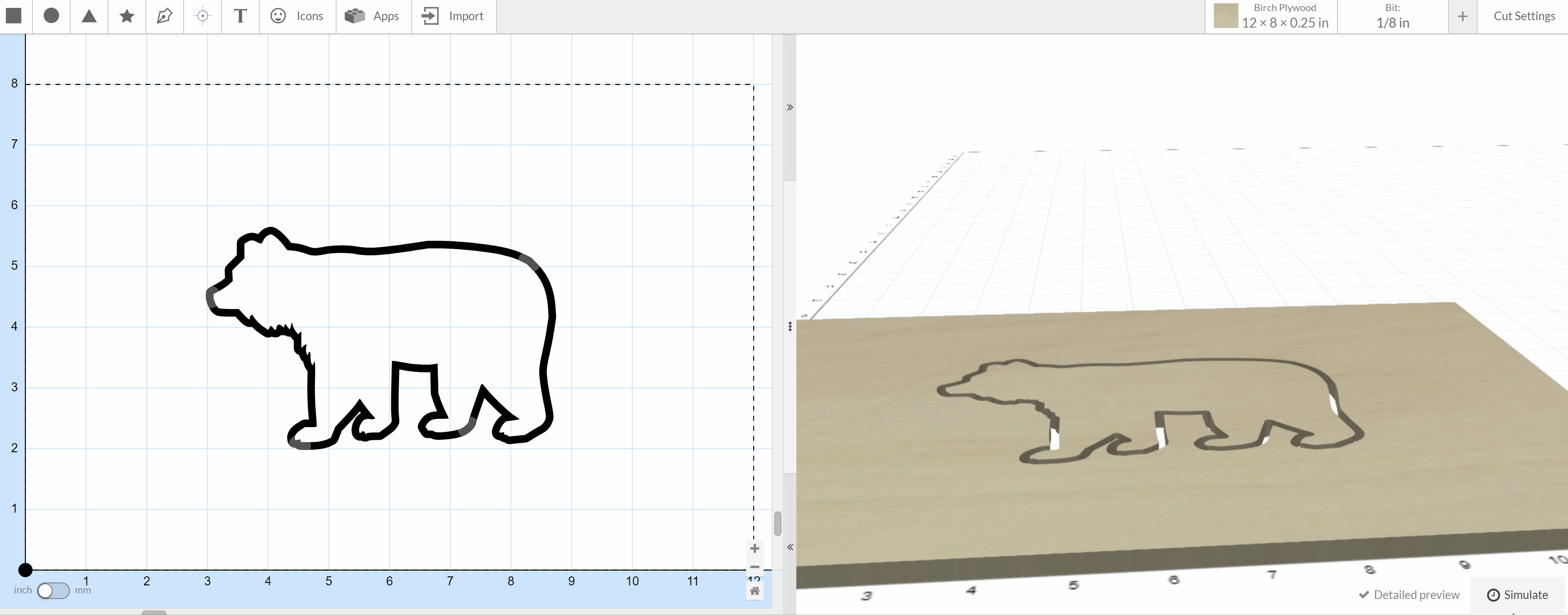Zoom in on the design canvas
Screen dimensions: 1568x615
(x=755, y=549)
